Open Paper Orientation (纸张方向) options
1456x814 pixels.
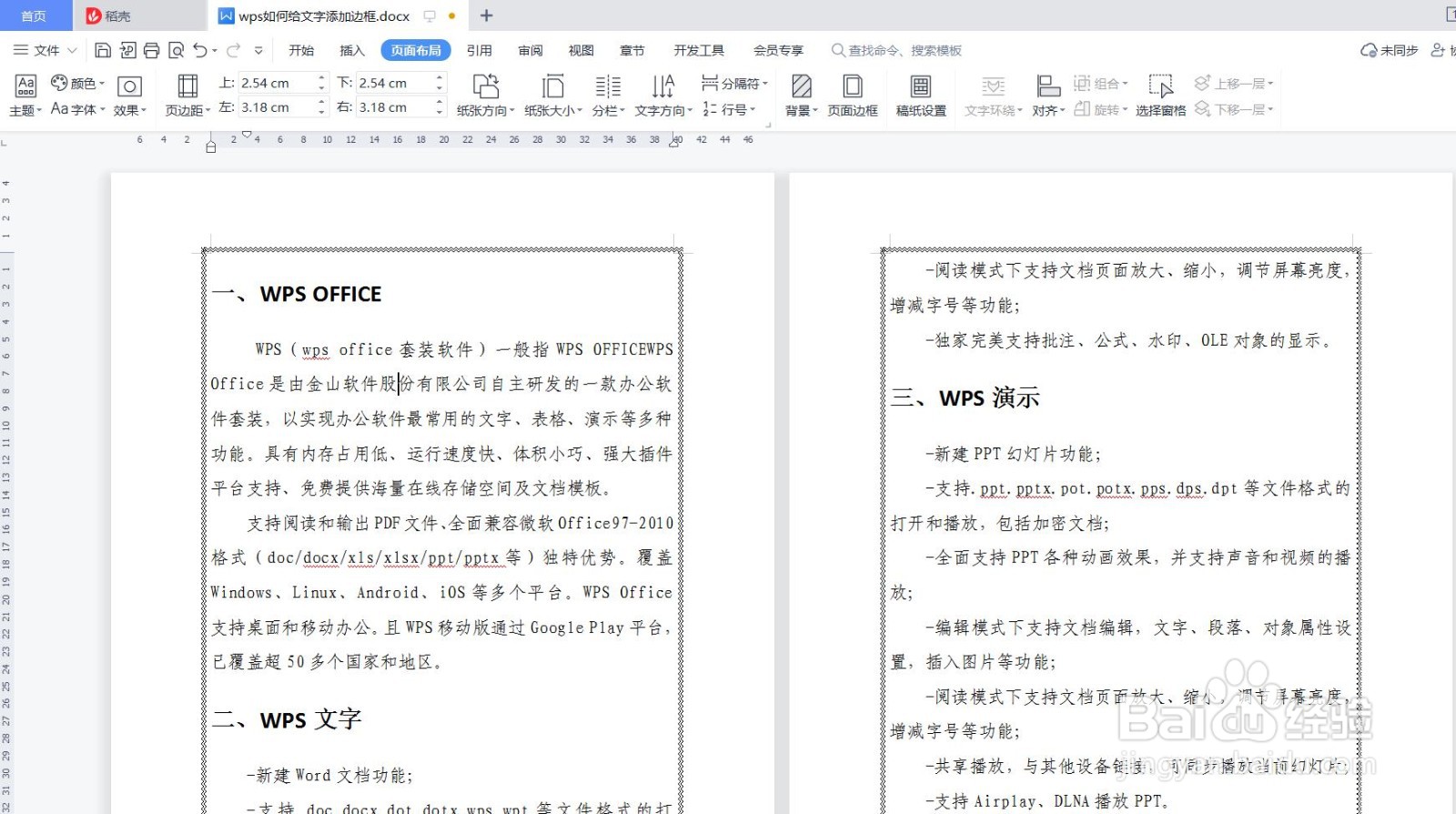[485, 95]
